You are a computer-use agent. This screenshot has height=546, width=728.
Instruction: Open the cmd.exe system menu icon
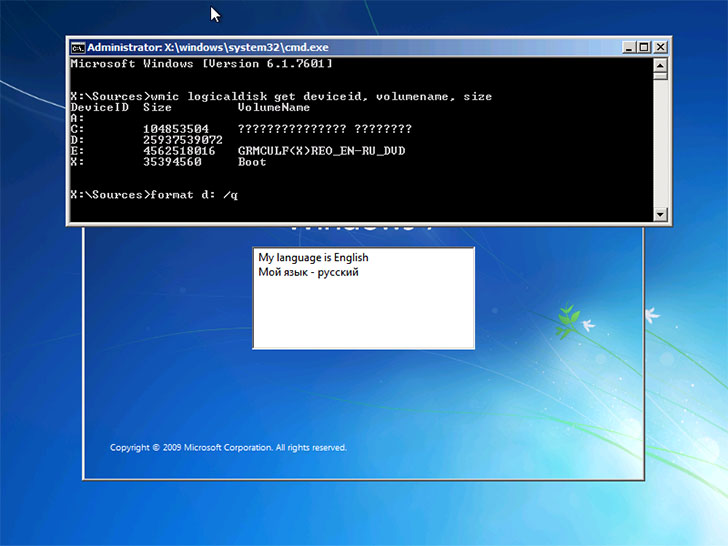(x=77, y=47)
